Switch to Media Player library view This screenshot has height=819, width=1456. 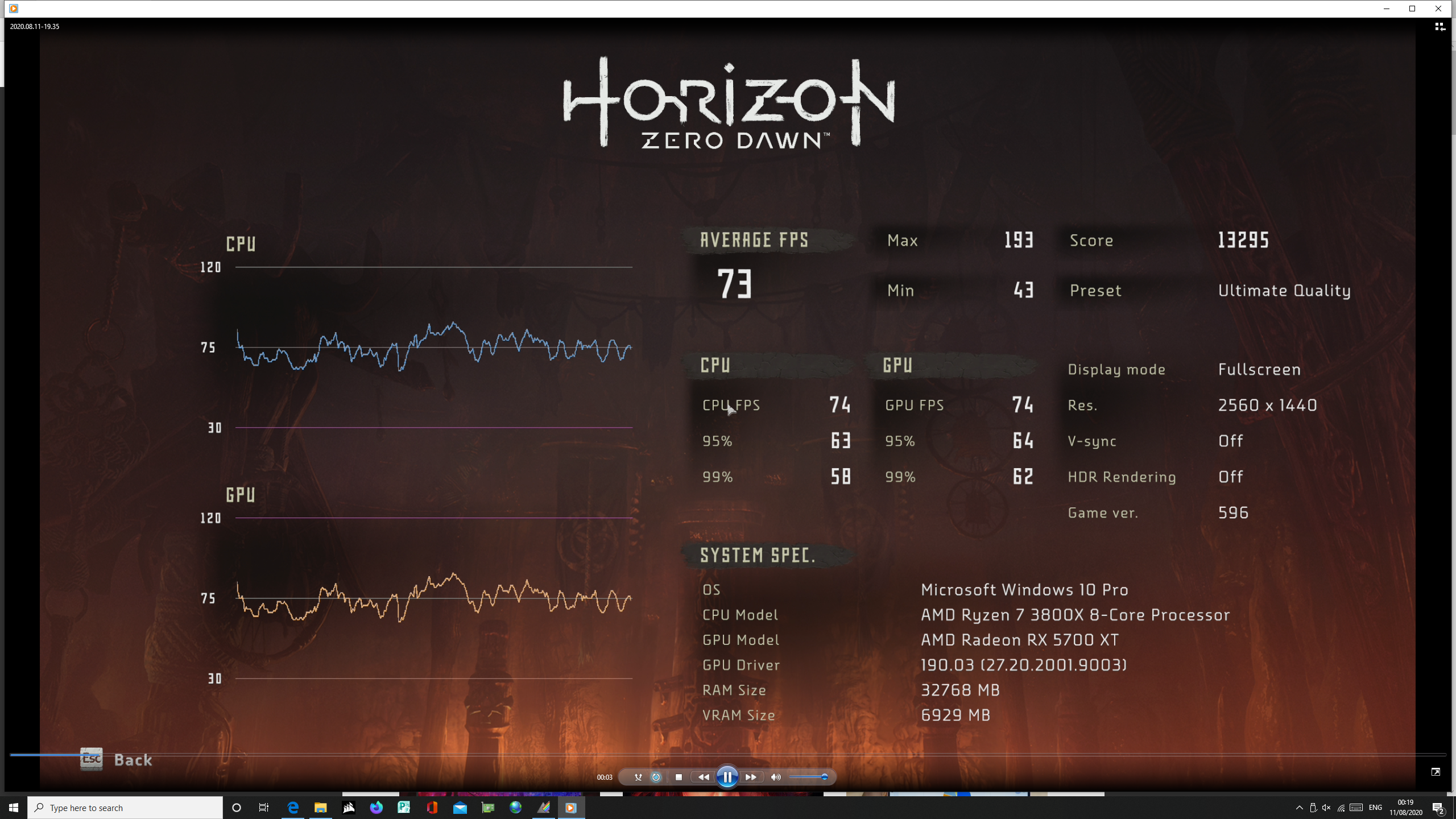coord(1439,26)
